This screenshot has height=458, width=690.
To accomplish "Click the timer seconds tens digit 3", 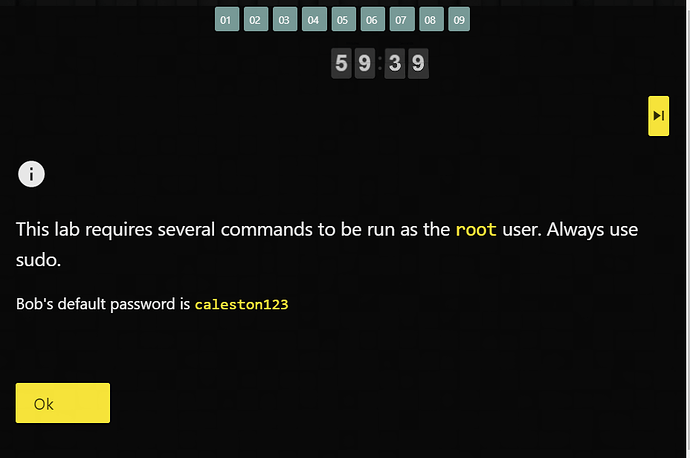I will [x=395, y=64].
